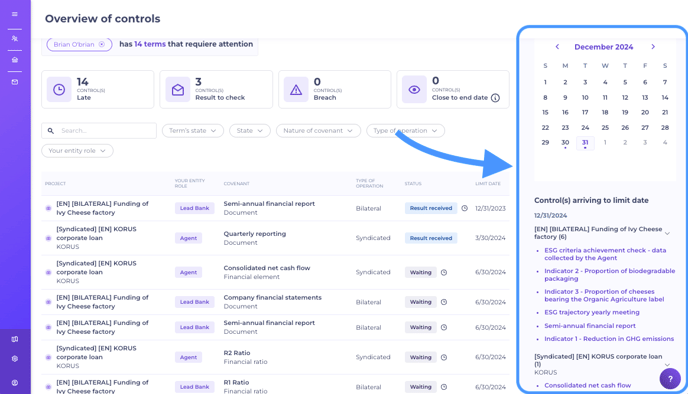Click the clock icon on the Late card
688x394 pixels.
pos(59,90)
